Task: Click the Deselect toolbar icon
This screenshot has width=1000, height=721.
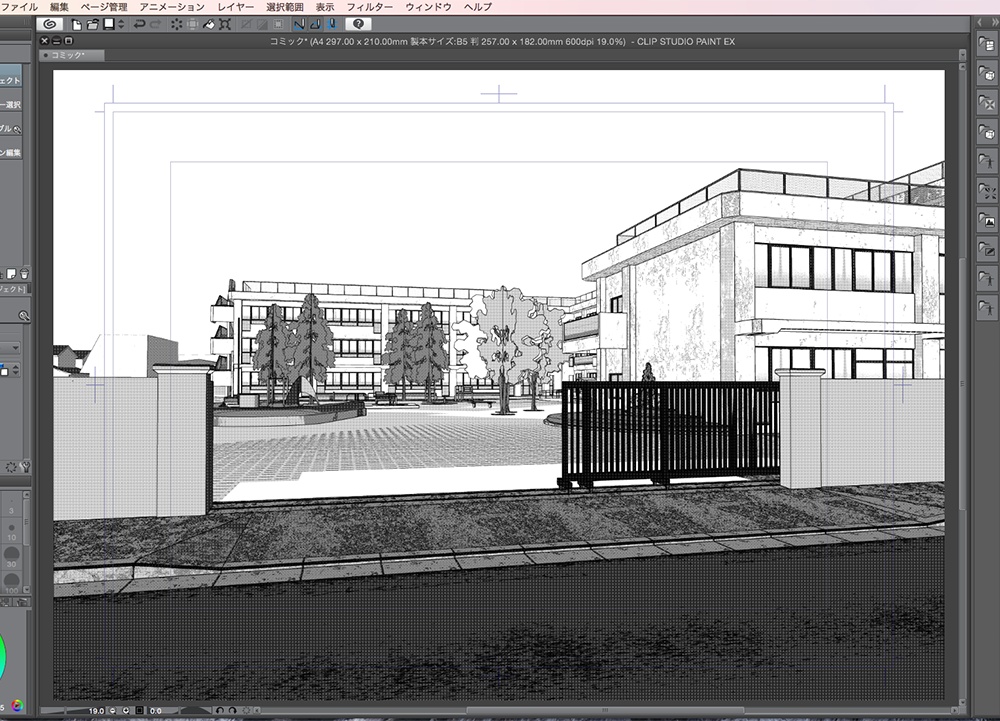Action: 246,24
